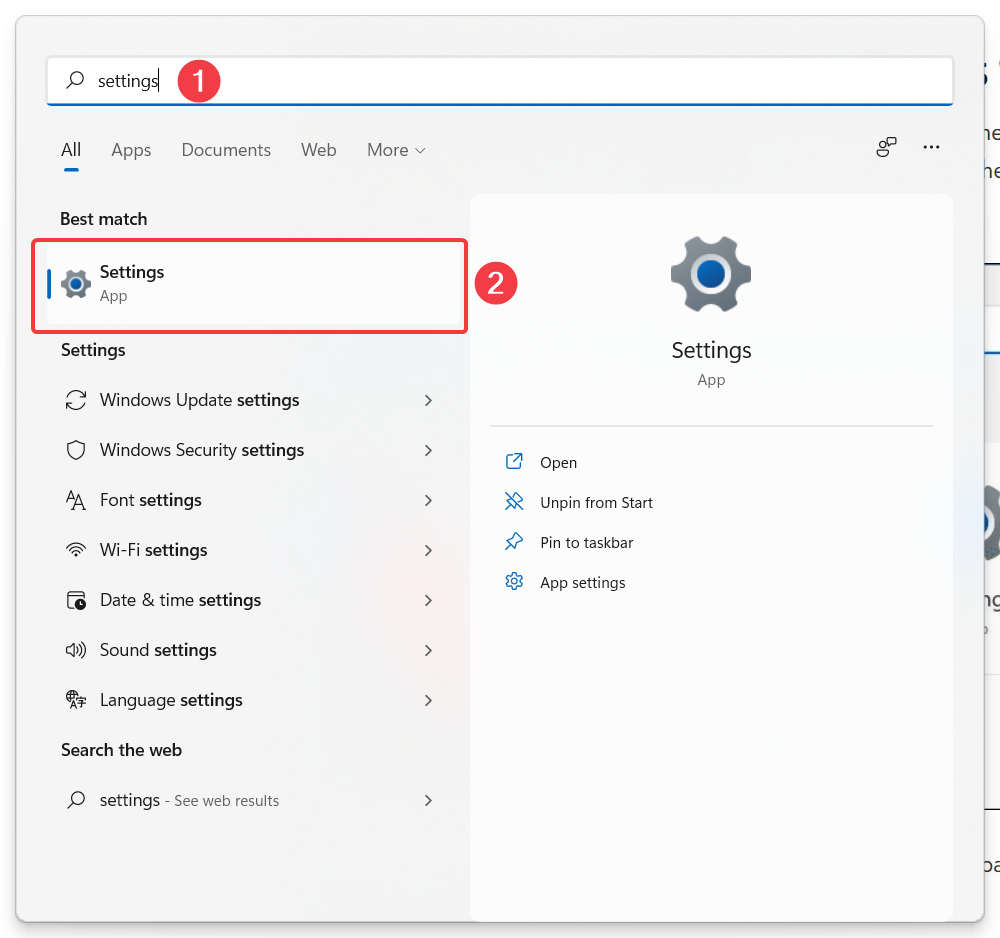Expand the web results chevron
Viewport: 1000px width, 938px height.
(x=429, y=800)
